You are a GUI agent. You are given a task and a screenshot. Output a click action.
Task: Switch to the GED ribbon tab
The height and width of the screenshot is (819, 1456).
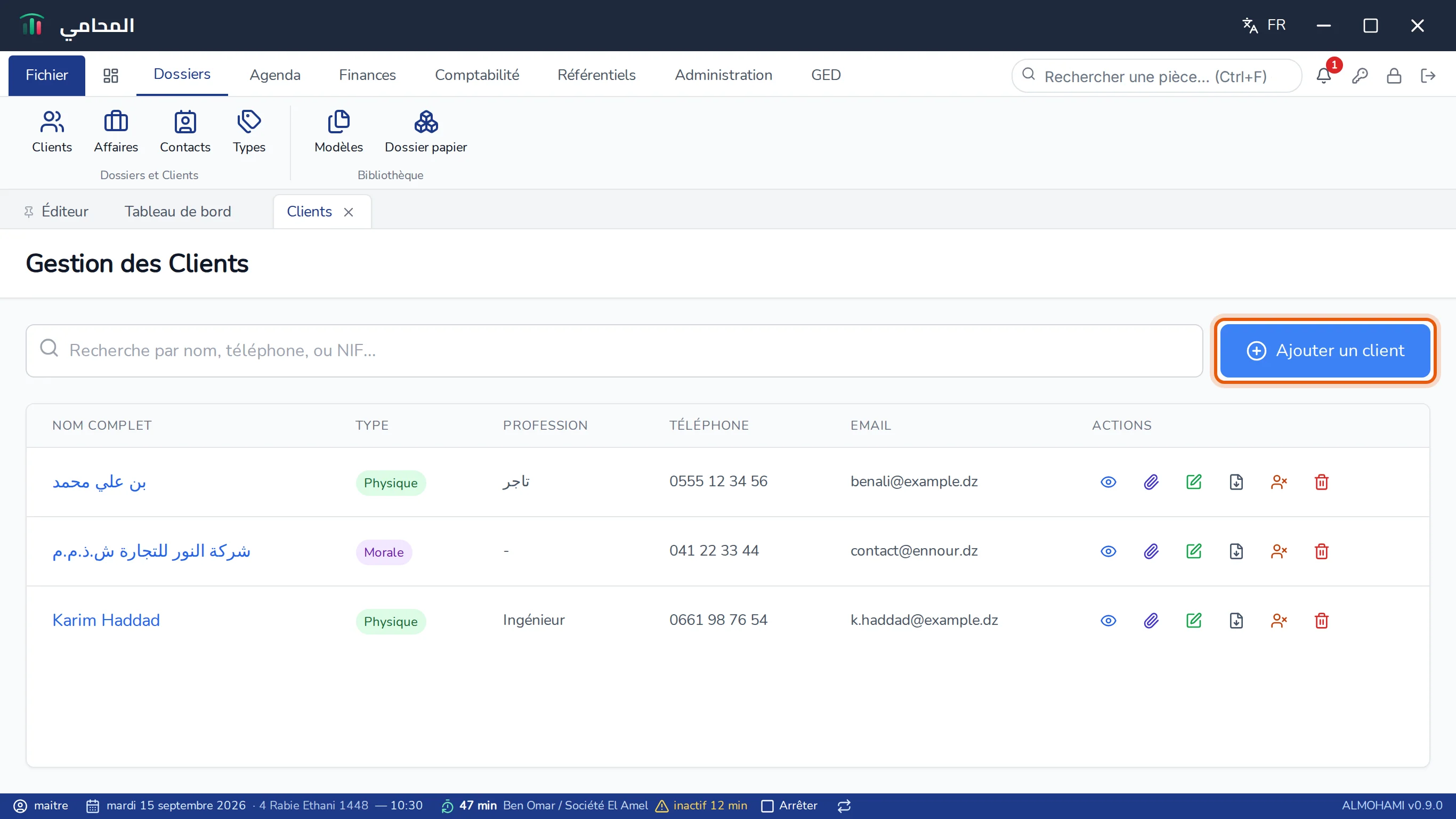point(826,75)
